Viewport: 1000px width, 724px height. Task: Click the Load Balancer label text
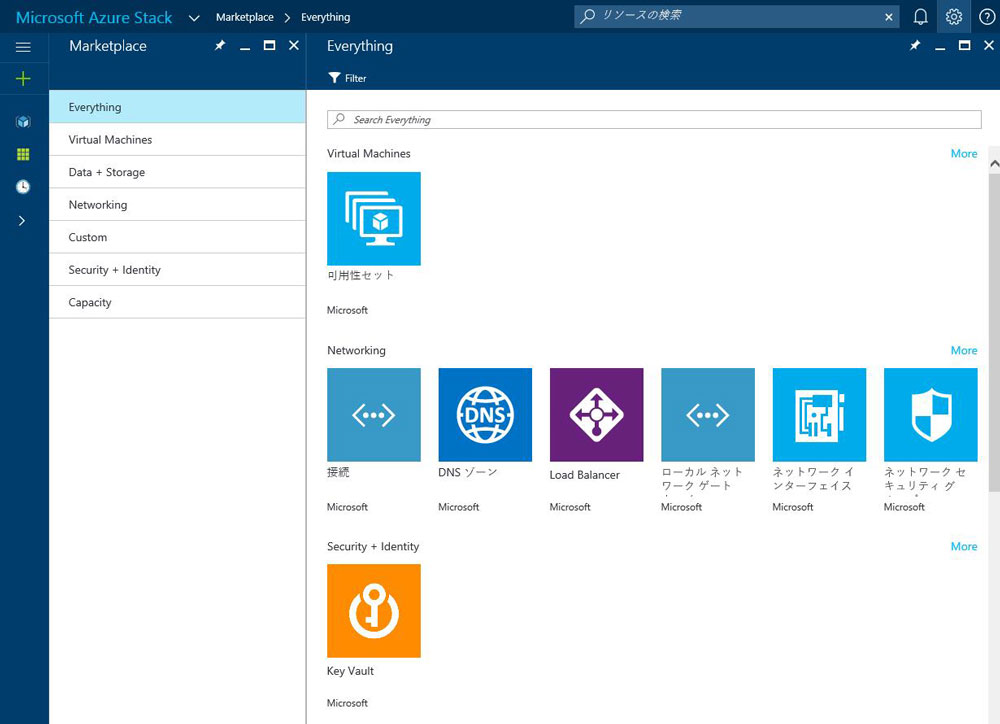coord(584,475)
